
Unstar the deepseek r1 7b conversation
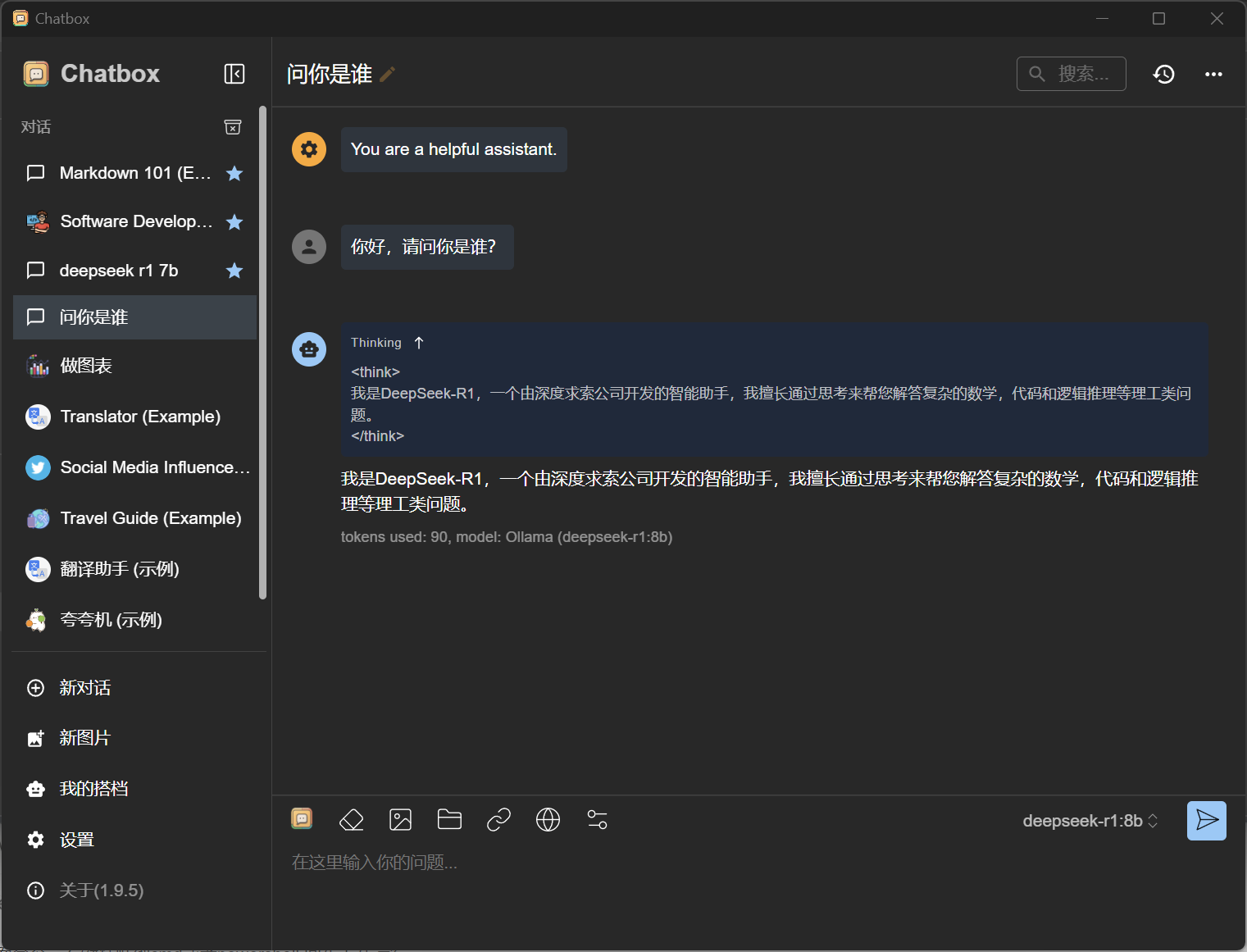[x=234, y=271]
